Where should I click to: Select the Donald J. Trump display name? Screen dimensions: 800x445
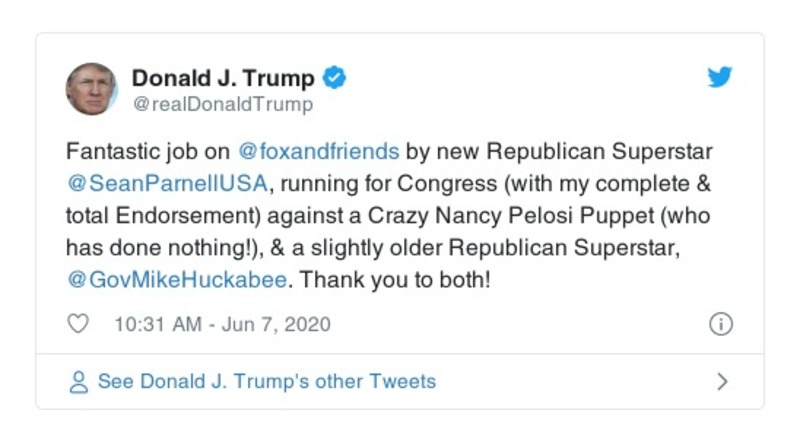click(223, 78)
